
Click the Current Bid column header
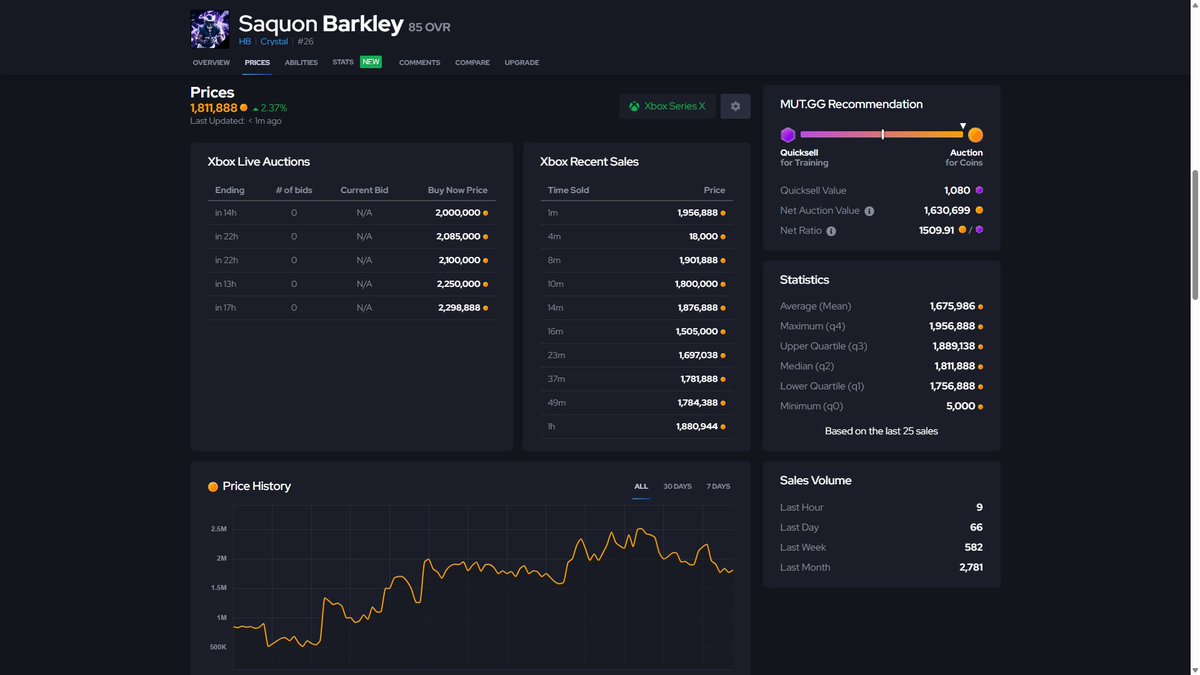point(364,190)
